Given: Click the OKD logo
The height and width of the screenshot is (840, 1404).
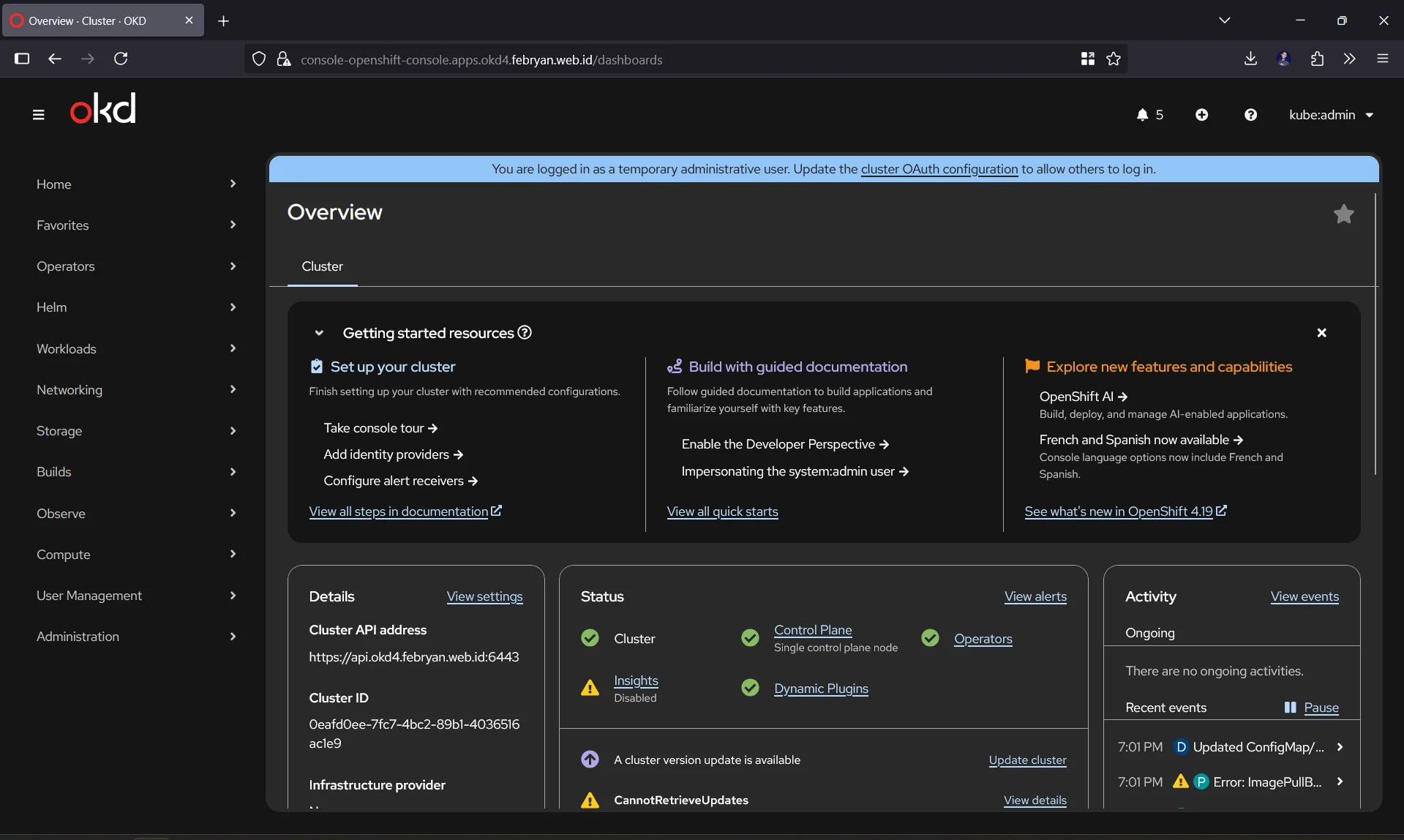Looking at the screenshot, I should point(102,108).
